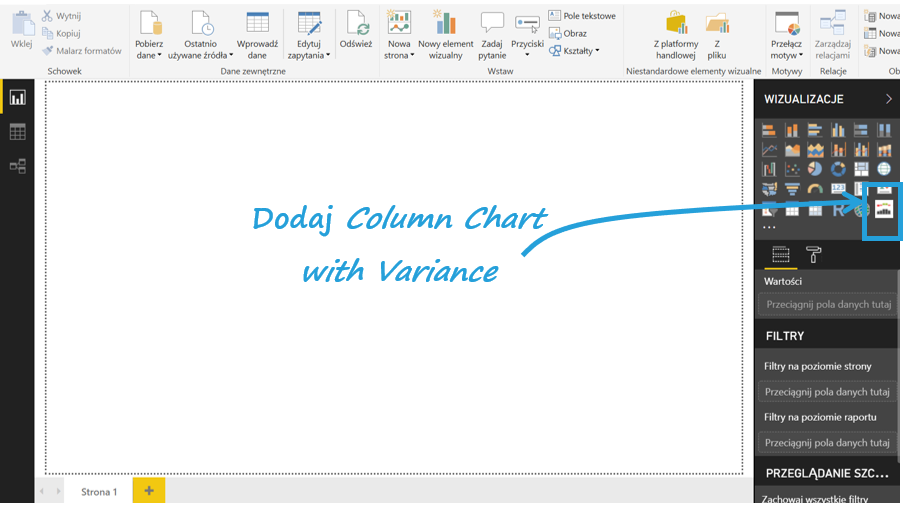
Task: Collapse the Wizualizacje pane with chevron
Action: (x=888, y=99)
